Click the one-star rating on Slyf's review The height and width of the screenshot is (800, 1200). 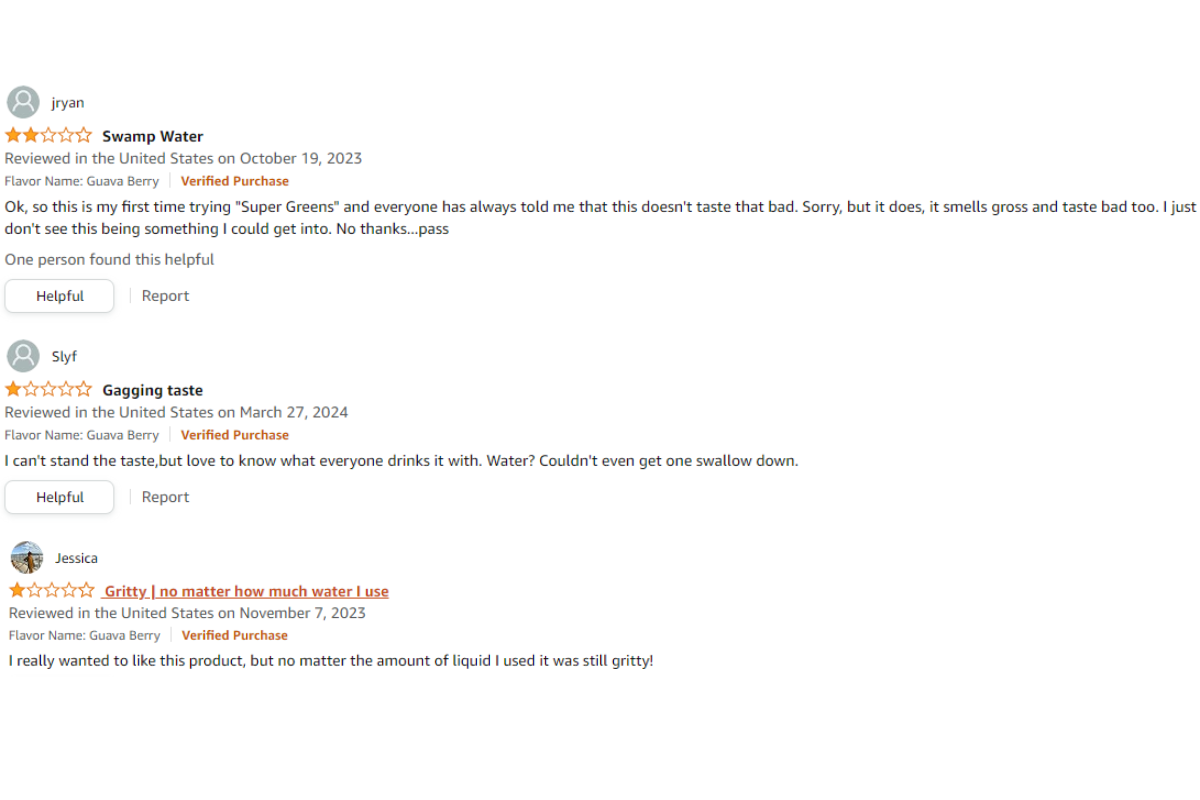click(x=48, y=390)
